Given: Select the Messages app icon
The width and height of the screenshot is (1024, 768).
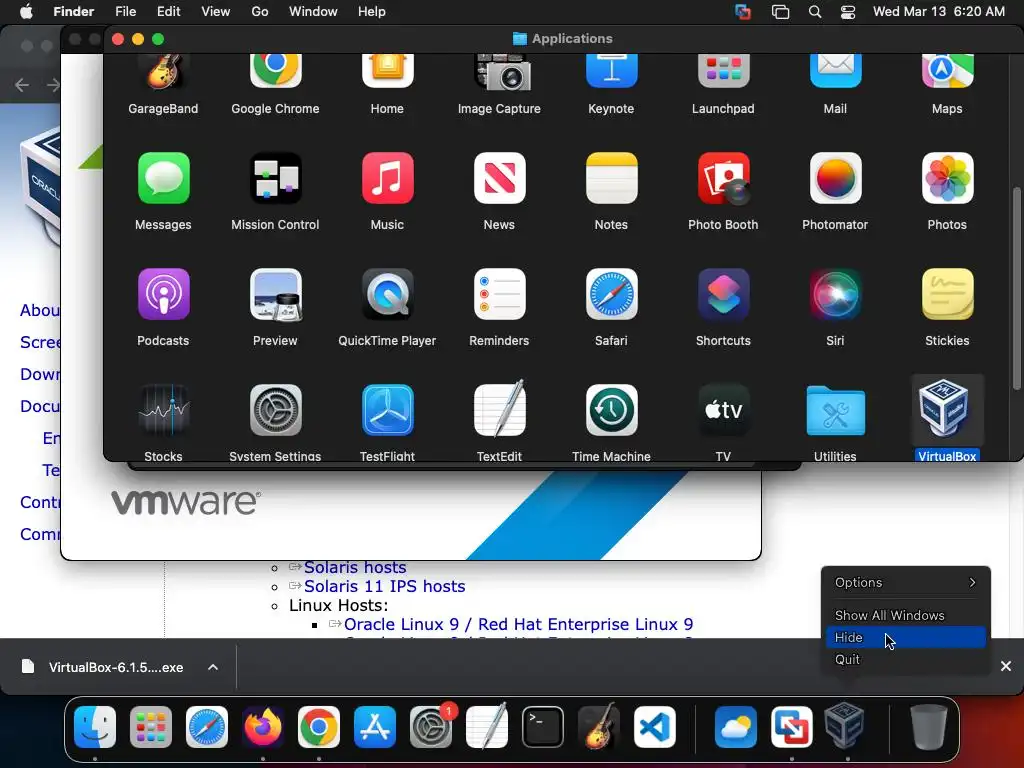Looking at the screenshot, I should [x=163, y=178].
